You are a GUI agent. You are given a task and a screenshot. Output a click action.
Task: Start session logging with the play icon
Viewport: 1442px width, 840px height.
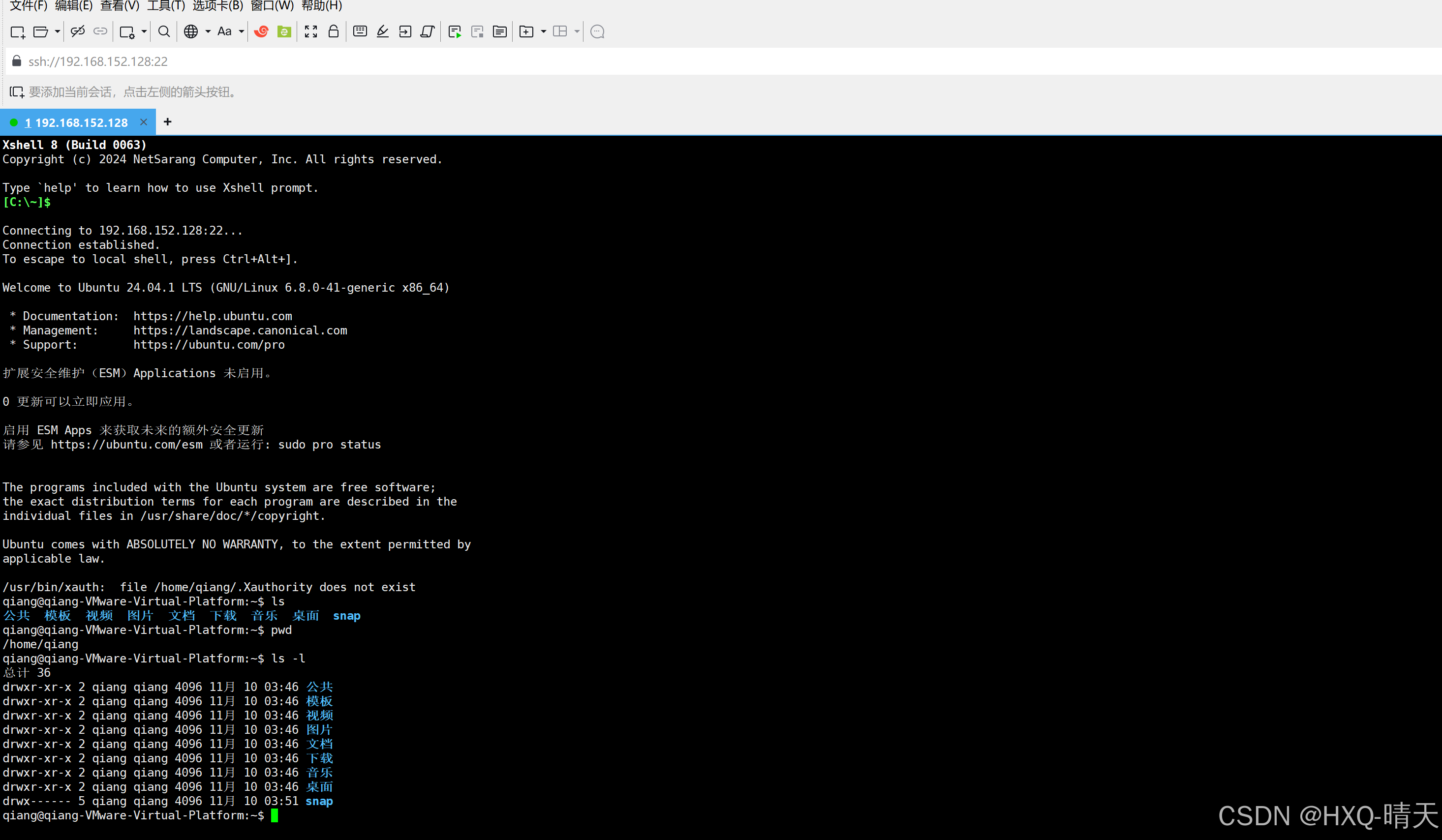(455, 31)
